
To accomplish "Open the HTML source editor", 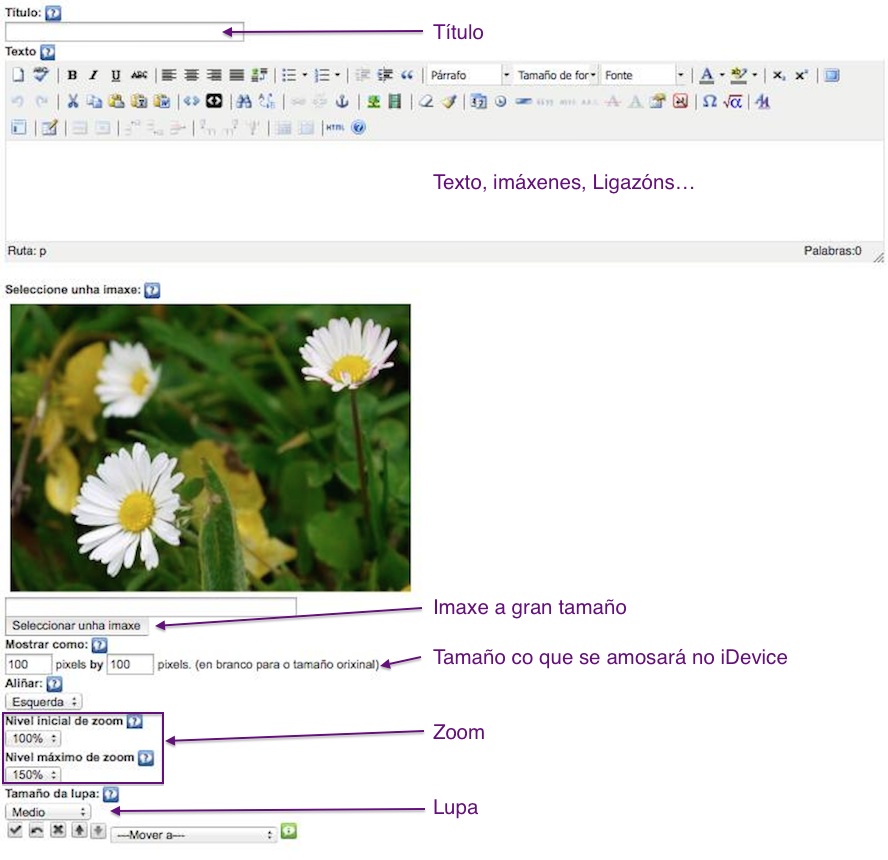I will point(334,128).
